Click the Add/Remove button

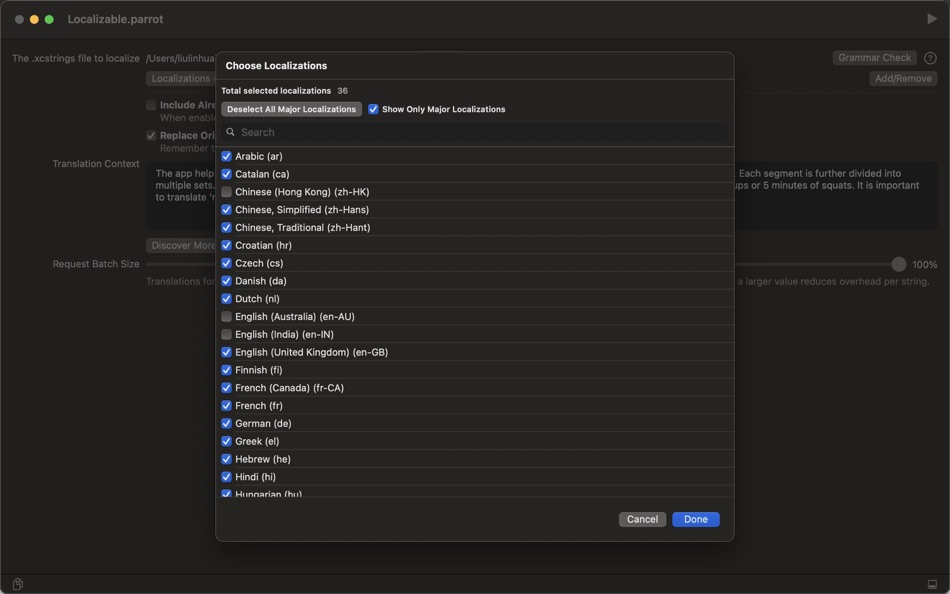[903, 77]
